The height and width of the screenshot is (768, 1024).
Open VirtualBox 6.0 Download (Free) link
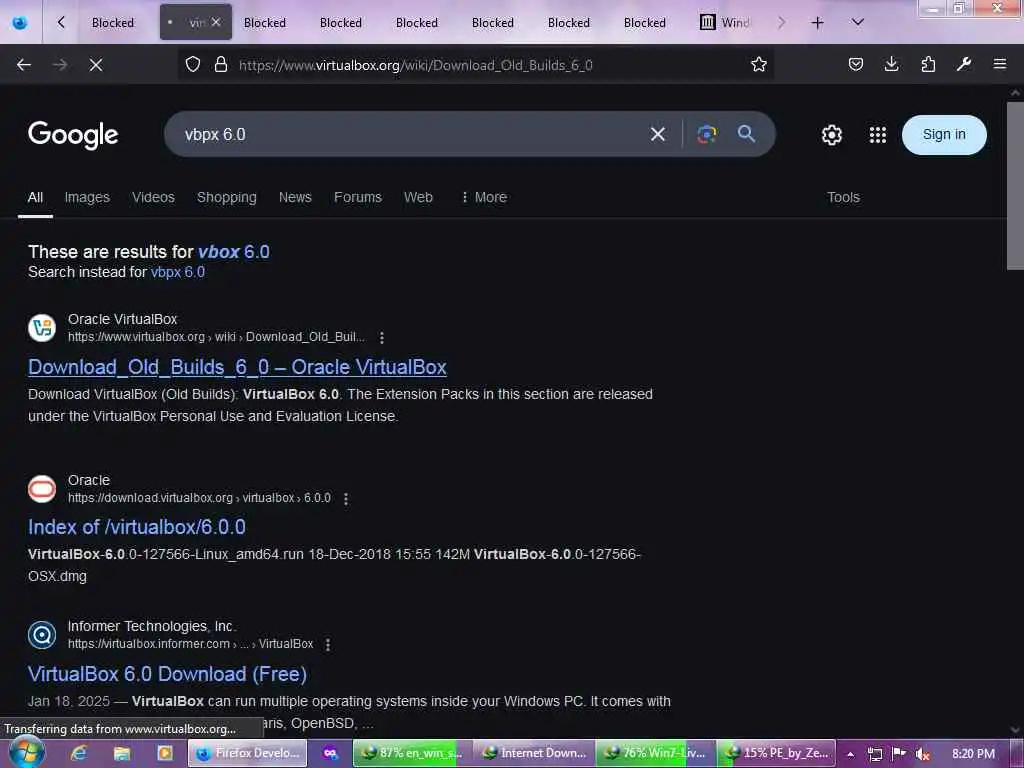point(167,673)
